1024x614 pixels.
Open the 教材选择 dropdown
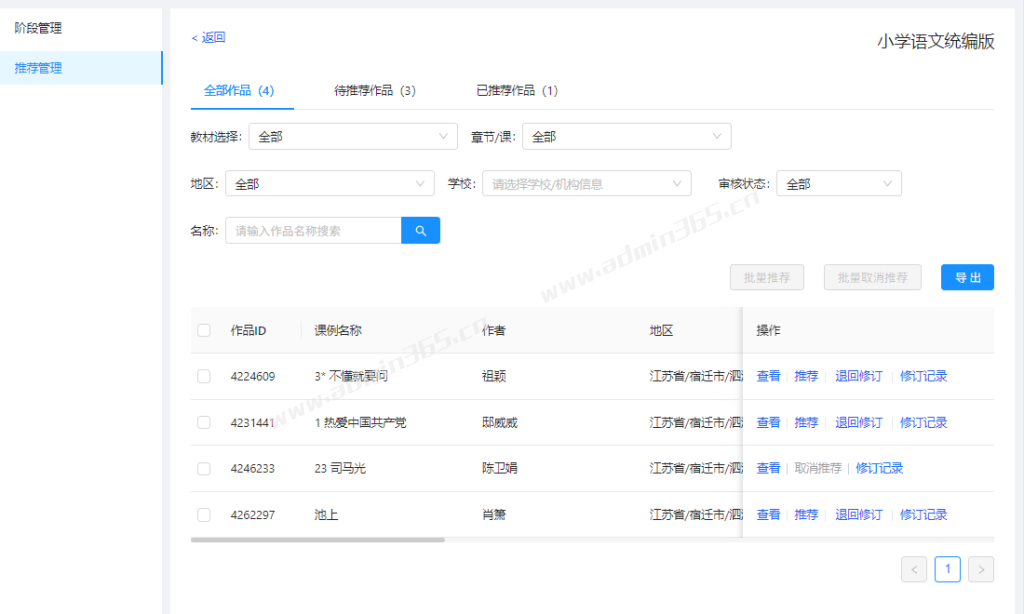point(352,137)
